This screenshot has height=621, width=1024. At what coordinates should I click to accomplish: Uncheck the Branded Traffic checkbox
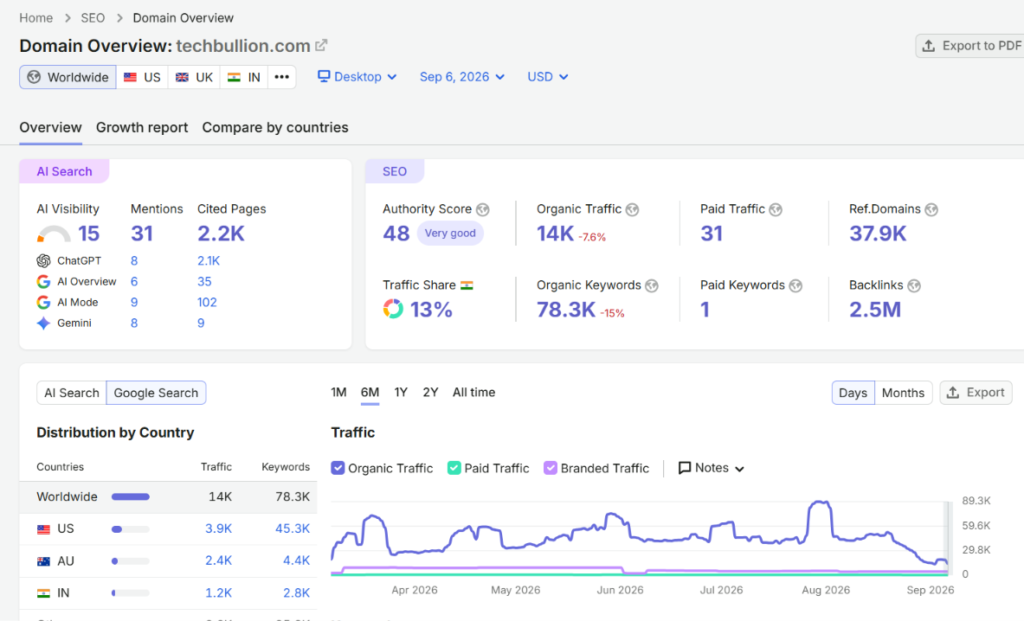pos(551,468)
